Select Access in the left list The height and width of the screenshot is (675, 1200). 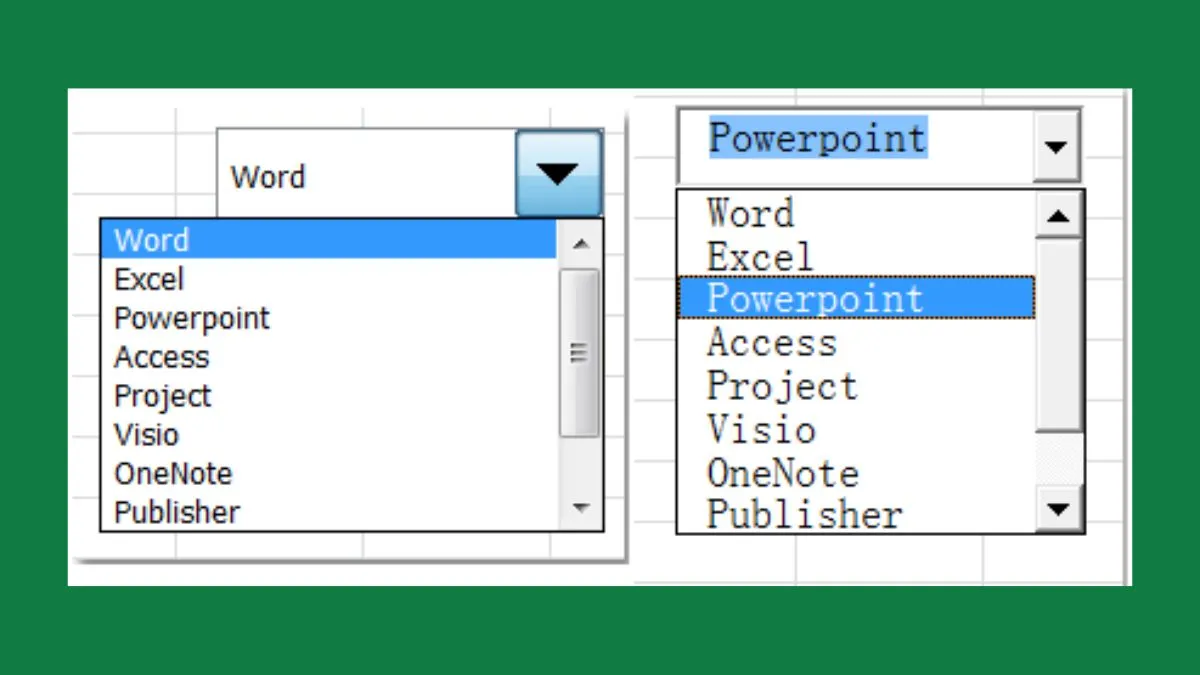162,357
